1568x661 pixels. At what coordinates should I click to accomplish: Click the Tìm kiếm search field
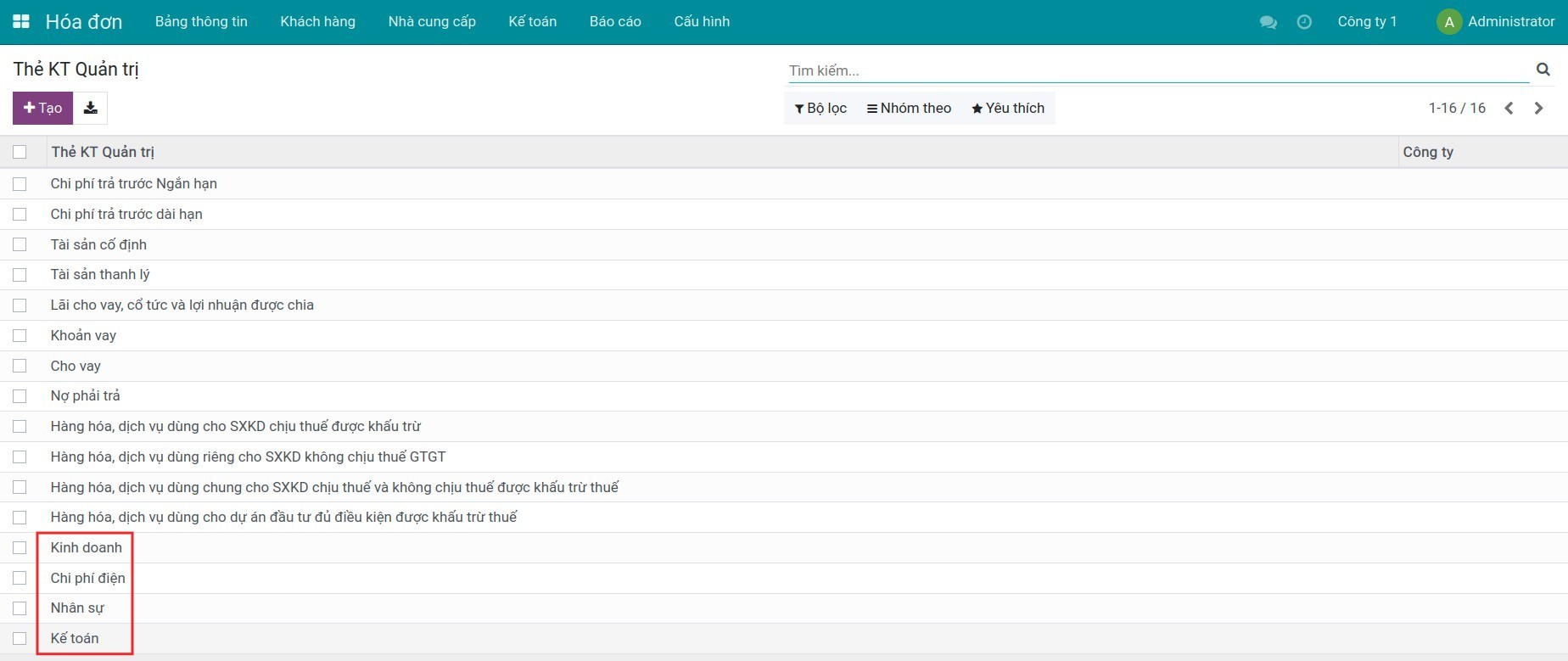[1157, 70]
